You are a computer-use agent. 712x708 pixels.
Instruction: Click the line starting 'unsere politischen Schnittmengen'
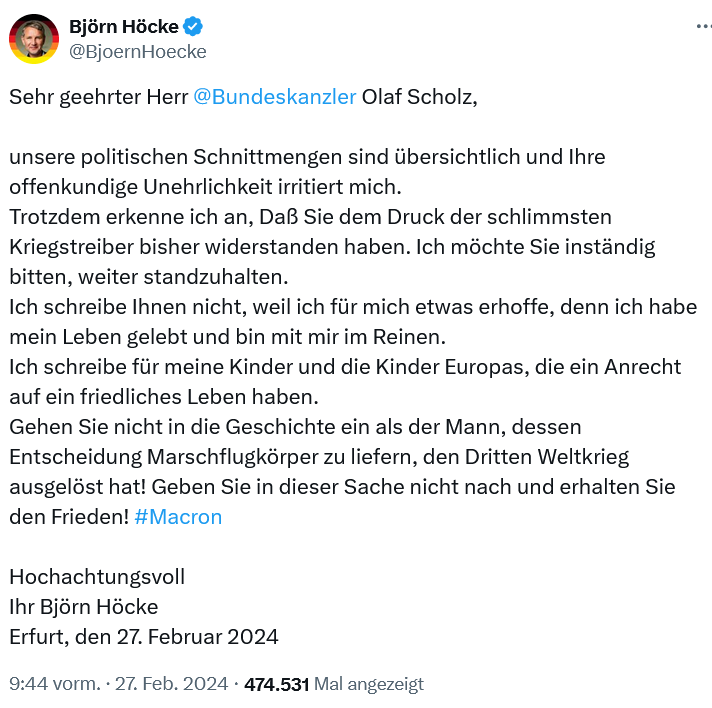[x=307, y=158]
